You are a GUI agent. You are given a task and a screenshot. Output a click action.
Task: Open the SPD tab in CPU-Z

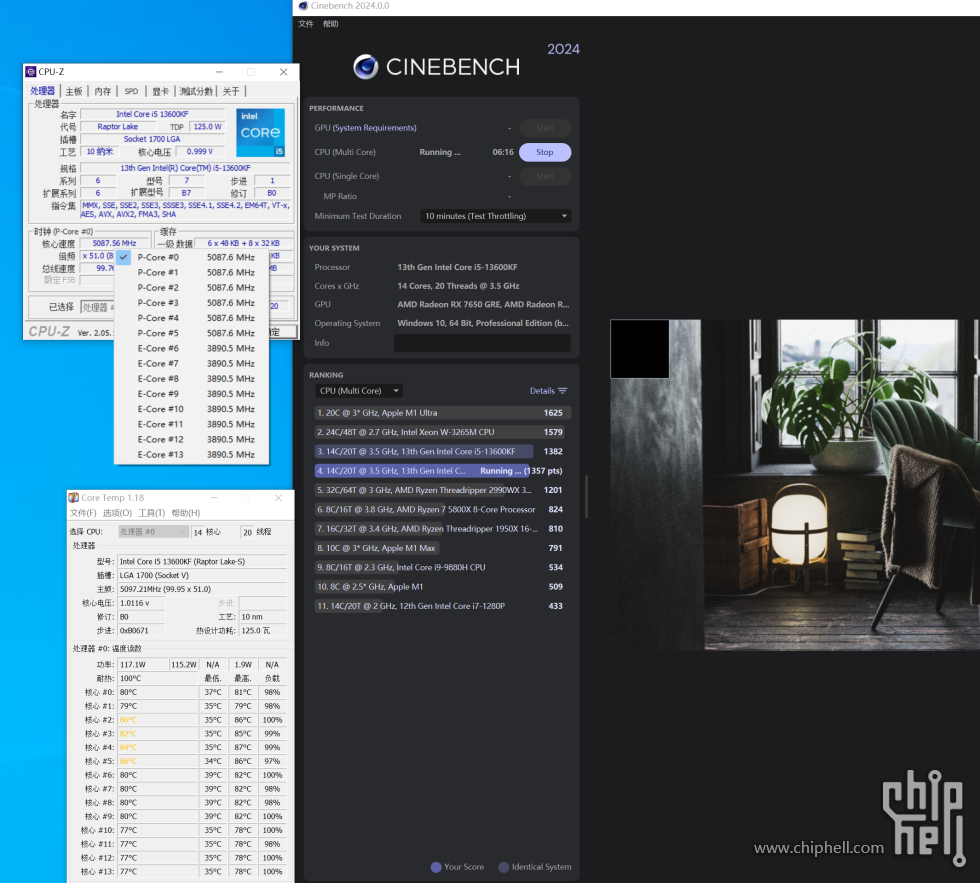[131, 91]
